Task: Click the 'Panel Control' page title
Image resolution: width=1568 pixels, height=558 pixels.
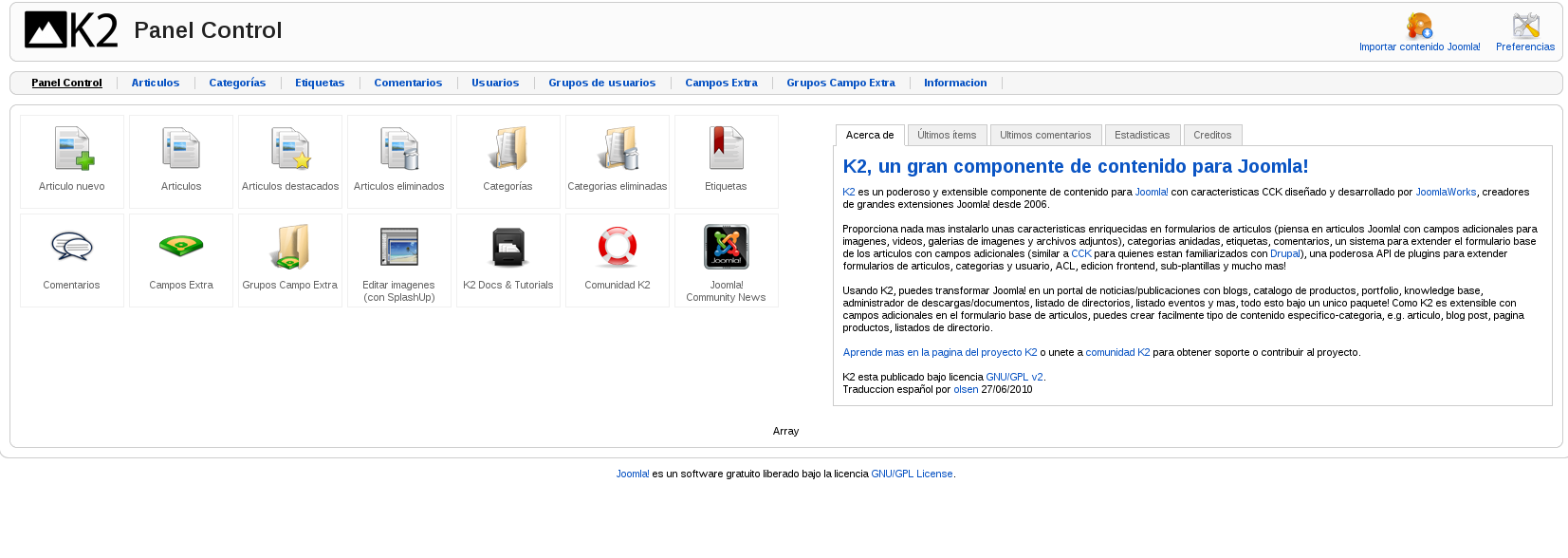Action: click(208, 30)
